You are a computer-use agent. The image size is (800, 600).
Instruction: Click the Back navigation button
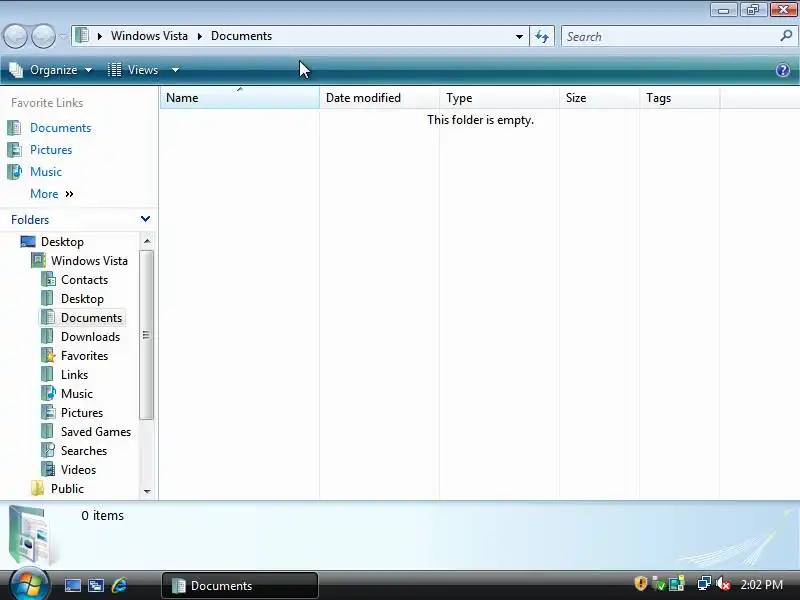15,36
